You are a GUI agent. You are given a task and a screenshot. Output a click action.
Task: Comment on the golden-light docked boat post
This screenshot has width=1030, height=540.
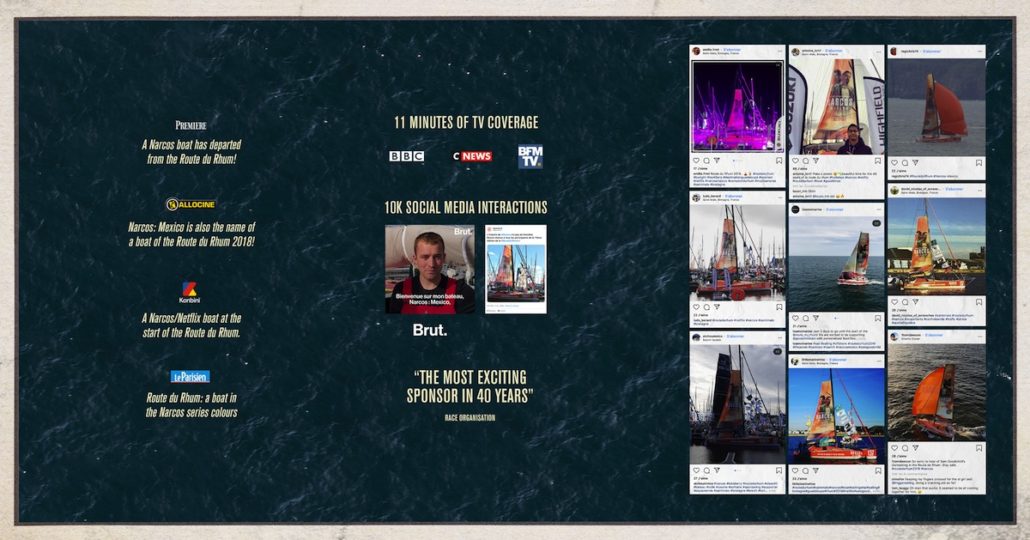pos(905,302)
